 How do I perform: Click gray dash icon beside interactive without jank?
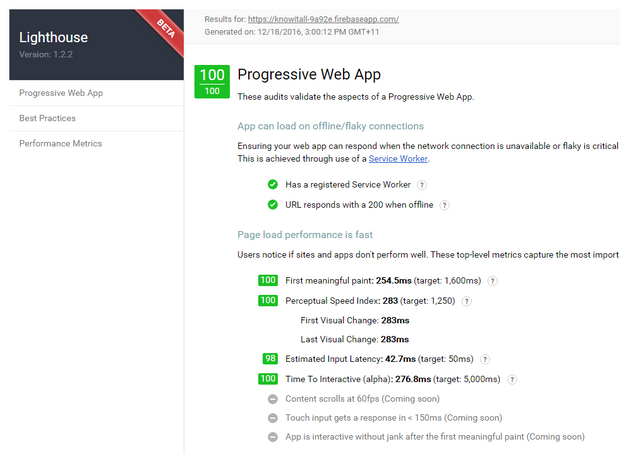(x=273, y=437)
